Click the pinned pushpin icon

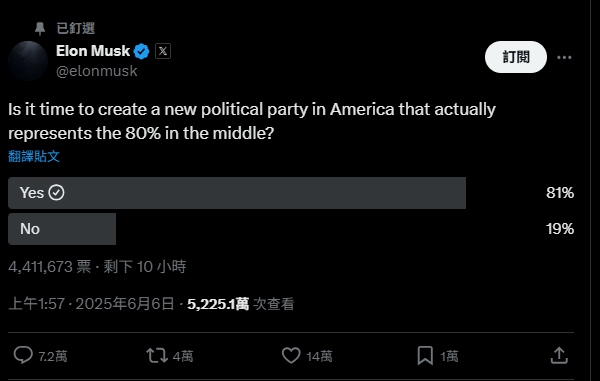point(40,28)
